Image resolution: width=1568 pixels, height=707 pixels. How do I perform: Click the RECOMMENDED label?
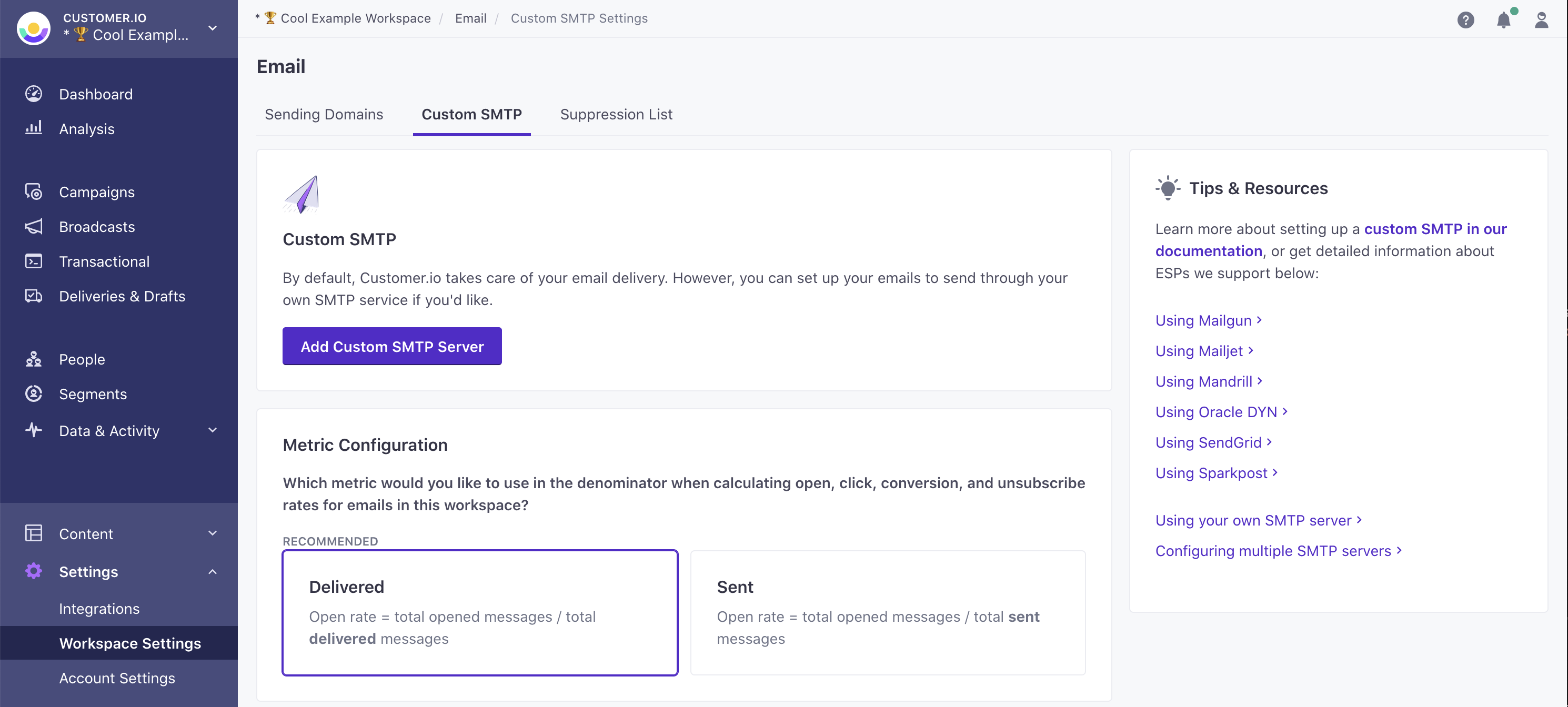[330, 541]
